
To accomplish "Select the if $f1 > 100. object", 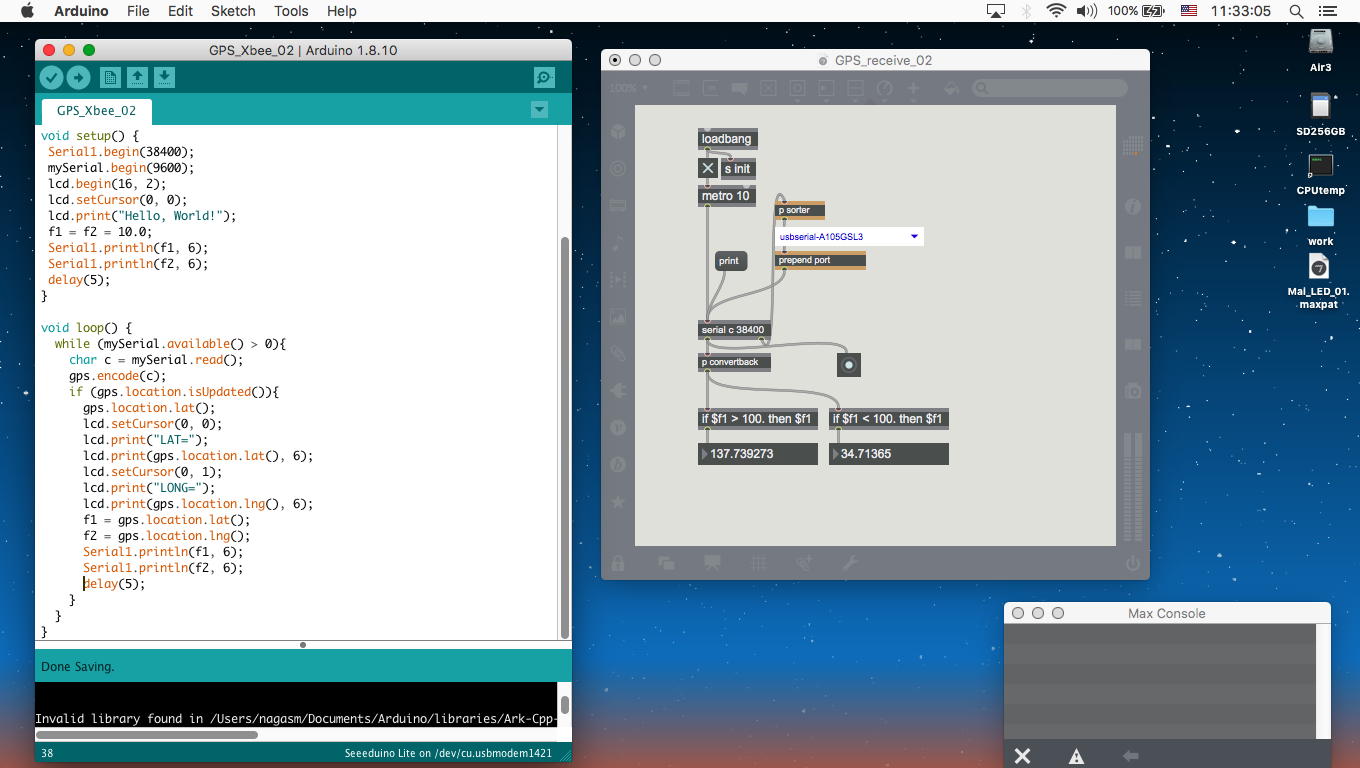I will (758, 419).
